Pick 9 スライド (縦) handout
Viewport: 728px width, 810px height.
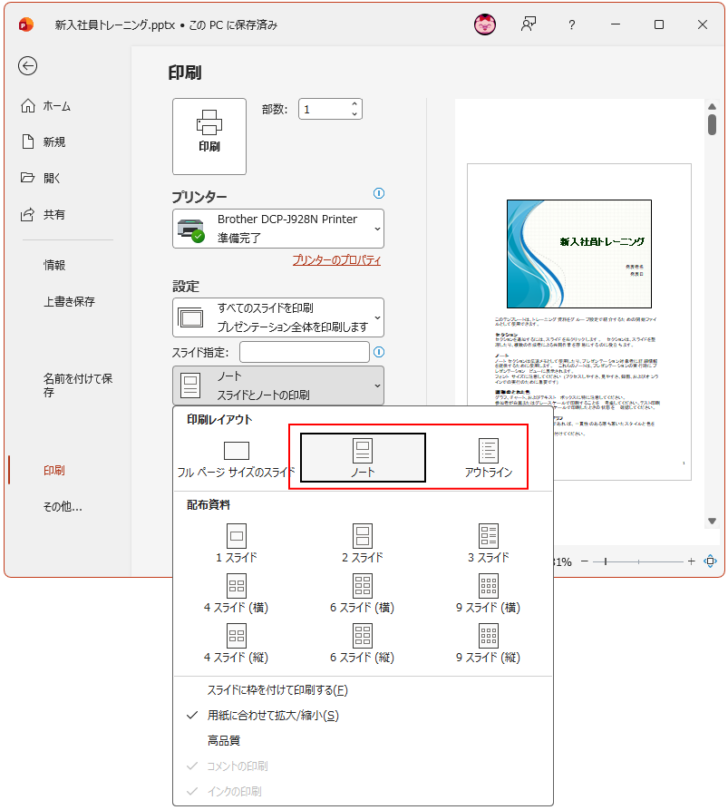point(488,644)
